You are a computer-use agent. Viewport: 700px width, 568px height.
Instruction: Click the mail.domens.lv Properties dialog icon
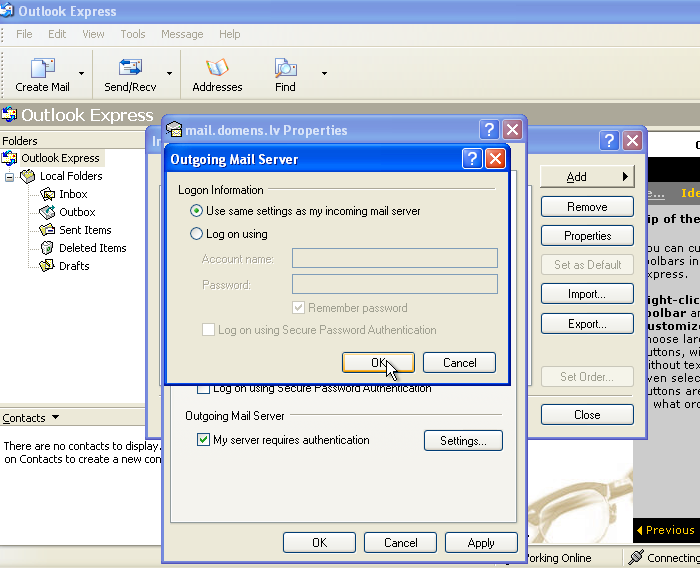coord(174,129)
